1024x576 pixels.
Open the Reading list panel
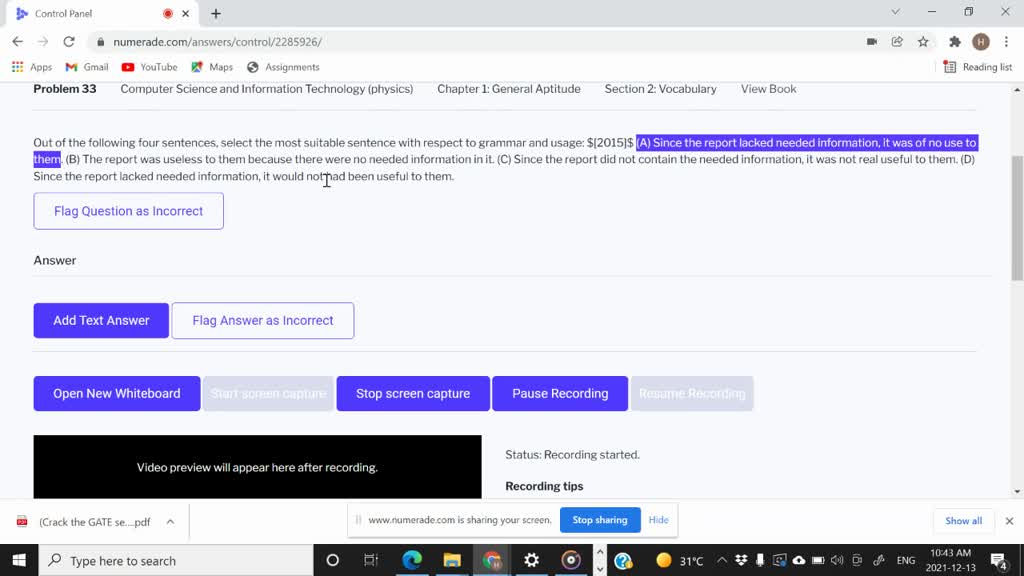(977, 67)
